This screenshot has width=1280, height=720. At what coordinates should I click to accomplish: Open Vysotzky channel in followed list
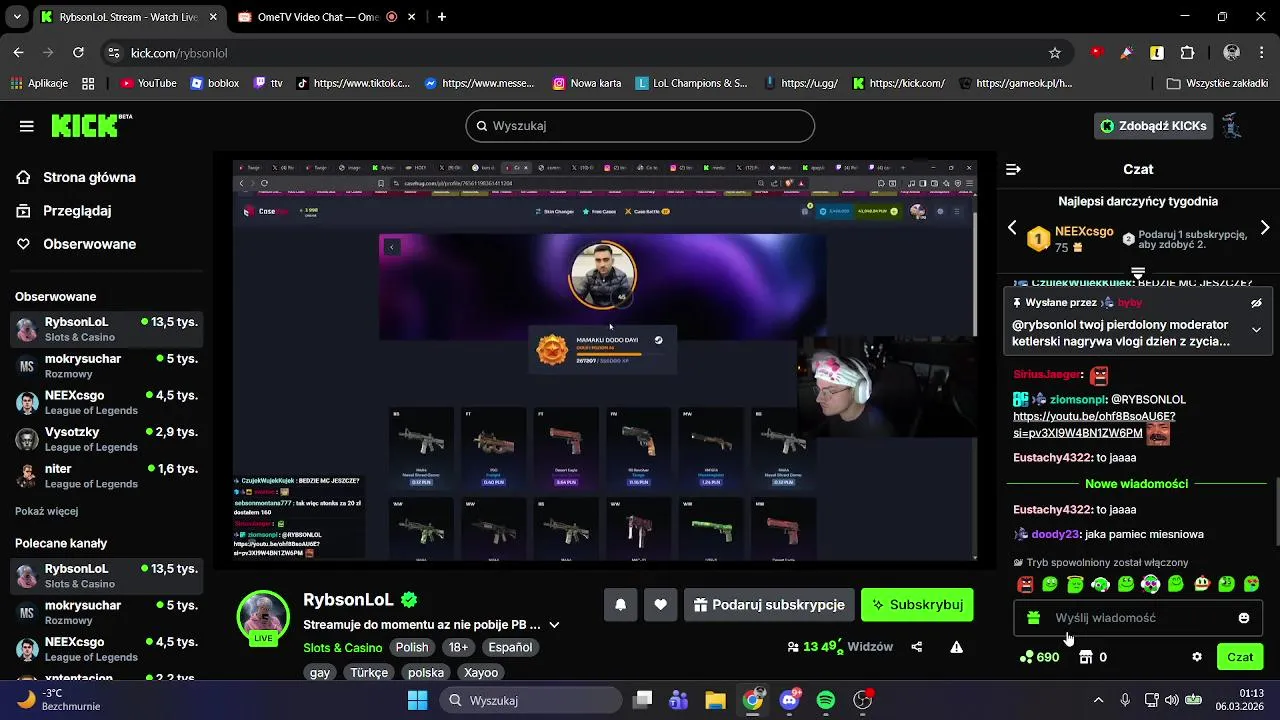coord(106,439)
